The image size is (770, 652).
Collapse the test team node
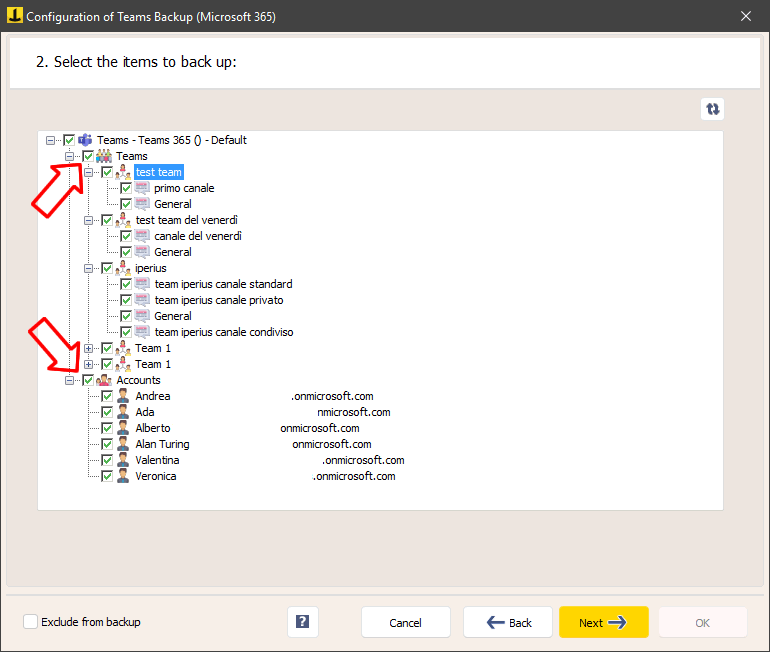[x=88, y=172]
